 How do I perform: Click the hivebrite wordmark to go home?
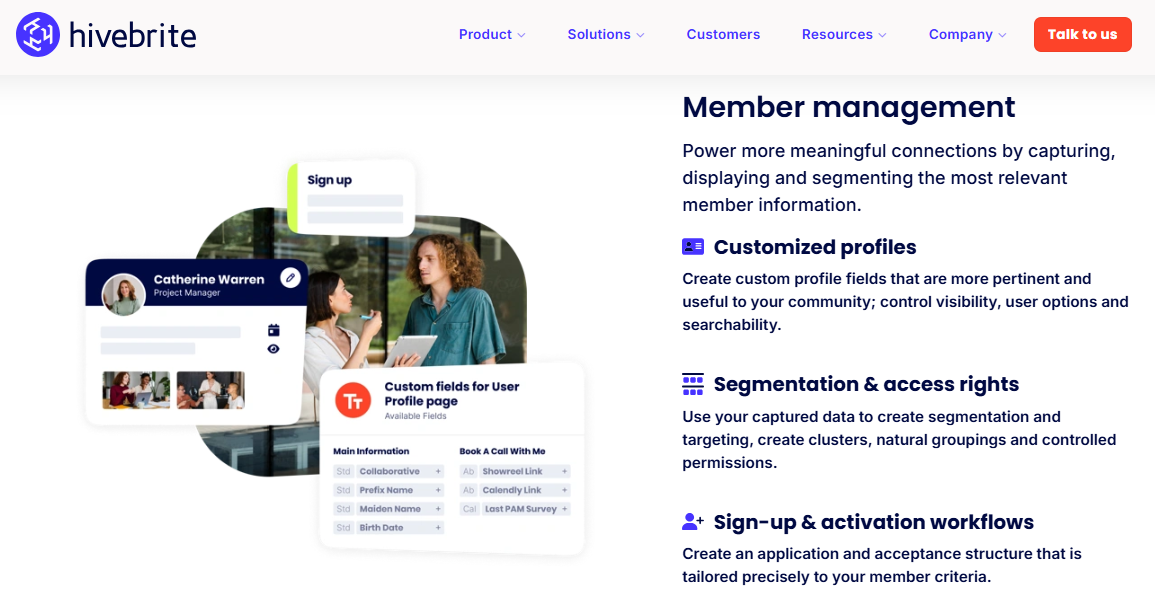tap(131, 34)
